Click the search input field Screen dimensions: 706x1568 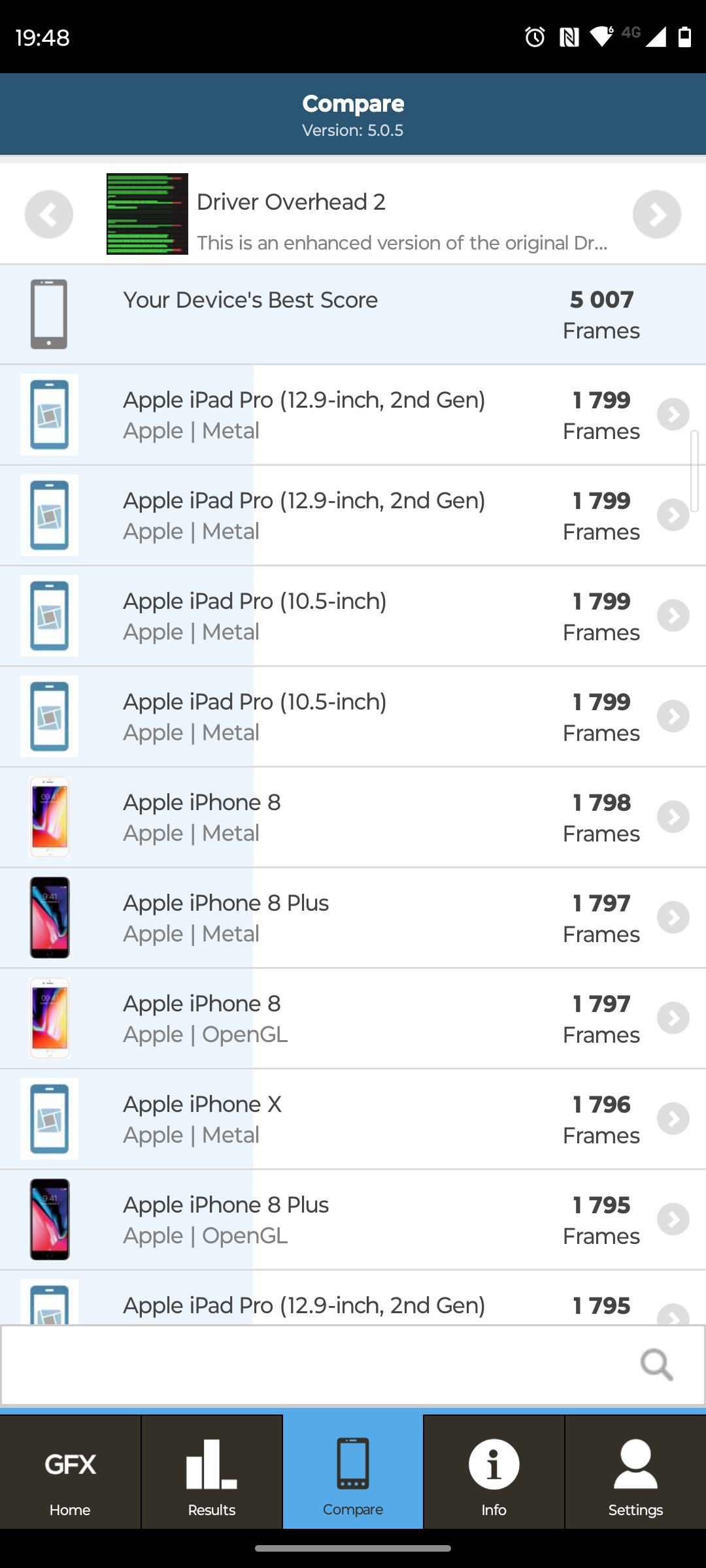tap(314, 1365)
